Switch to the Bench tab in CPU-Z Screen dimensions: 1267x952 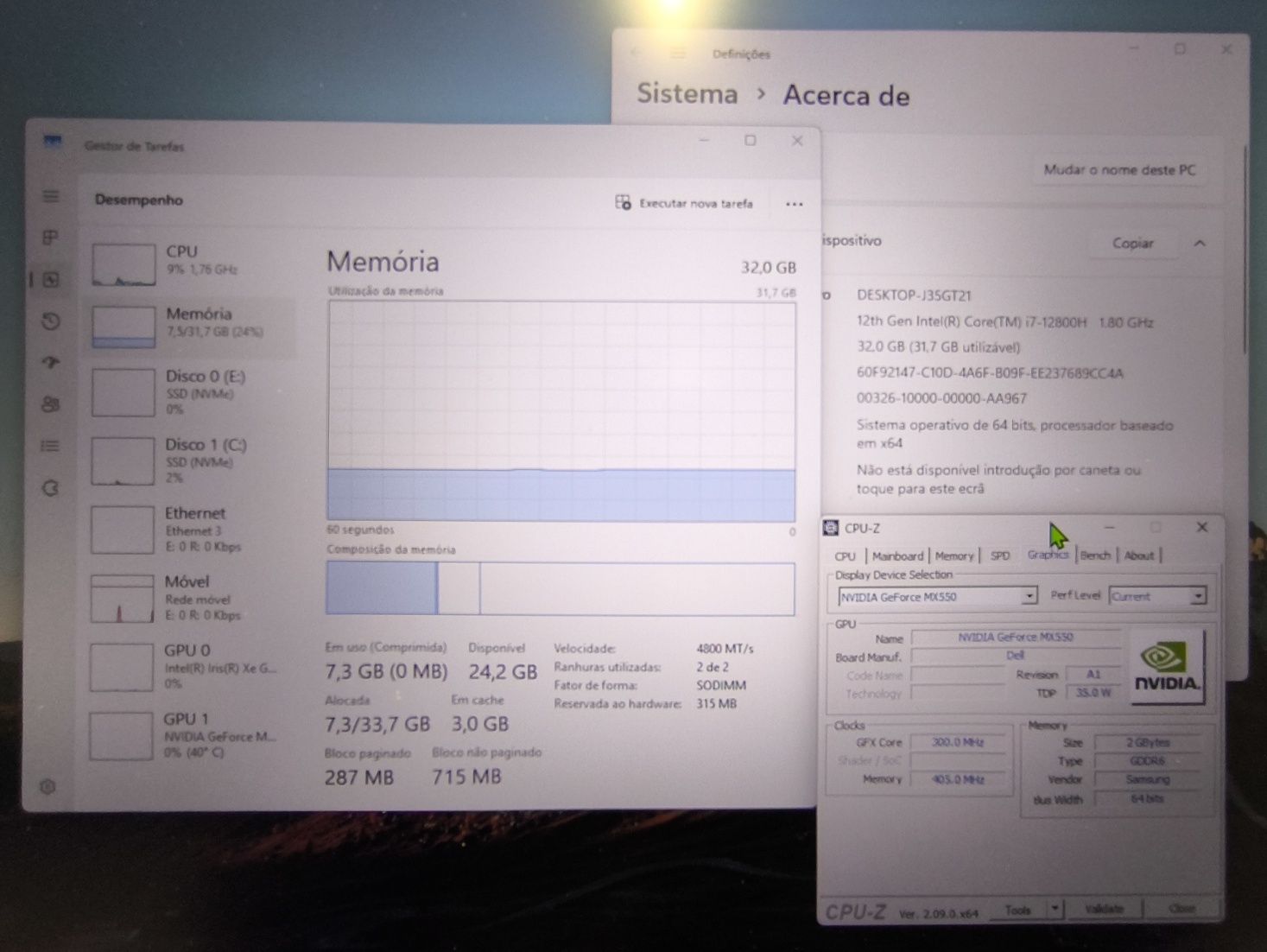[1095, 555]
